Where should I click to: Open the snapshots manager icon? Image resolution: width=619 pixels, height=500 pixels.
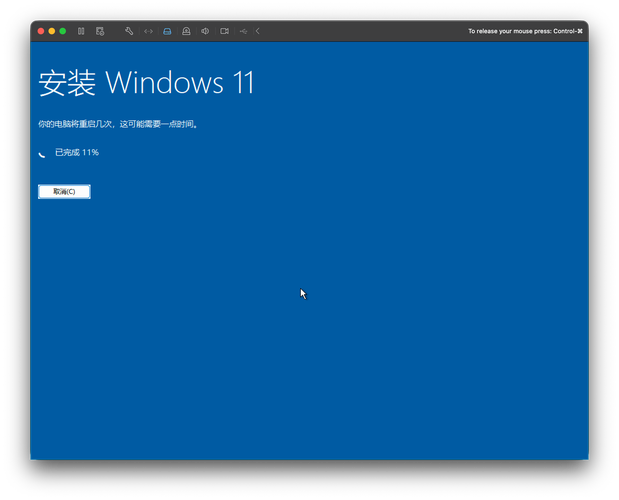click(100, 31)
